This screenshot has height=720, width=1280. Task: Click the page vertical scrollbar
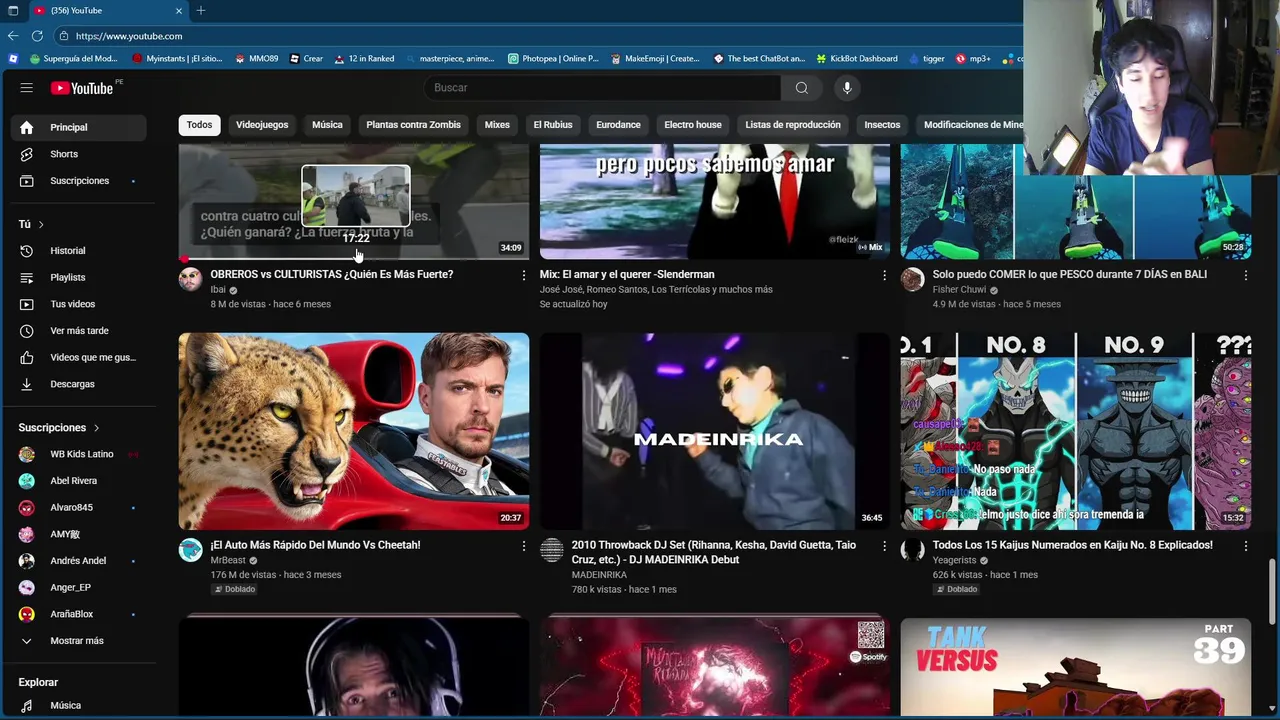click(x=1272, y=592)
